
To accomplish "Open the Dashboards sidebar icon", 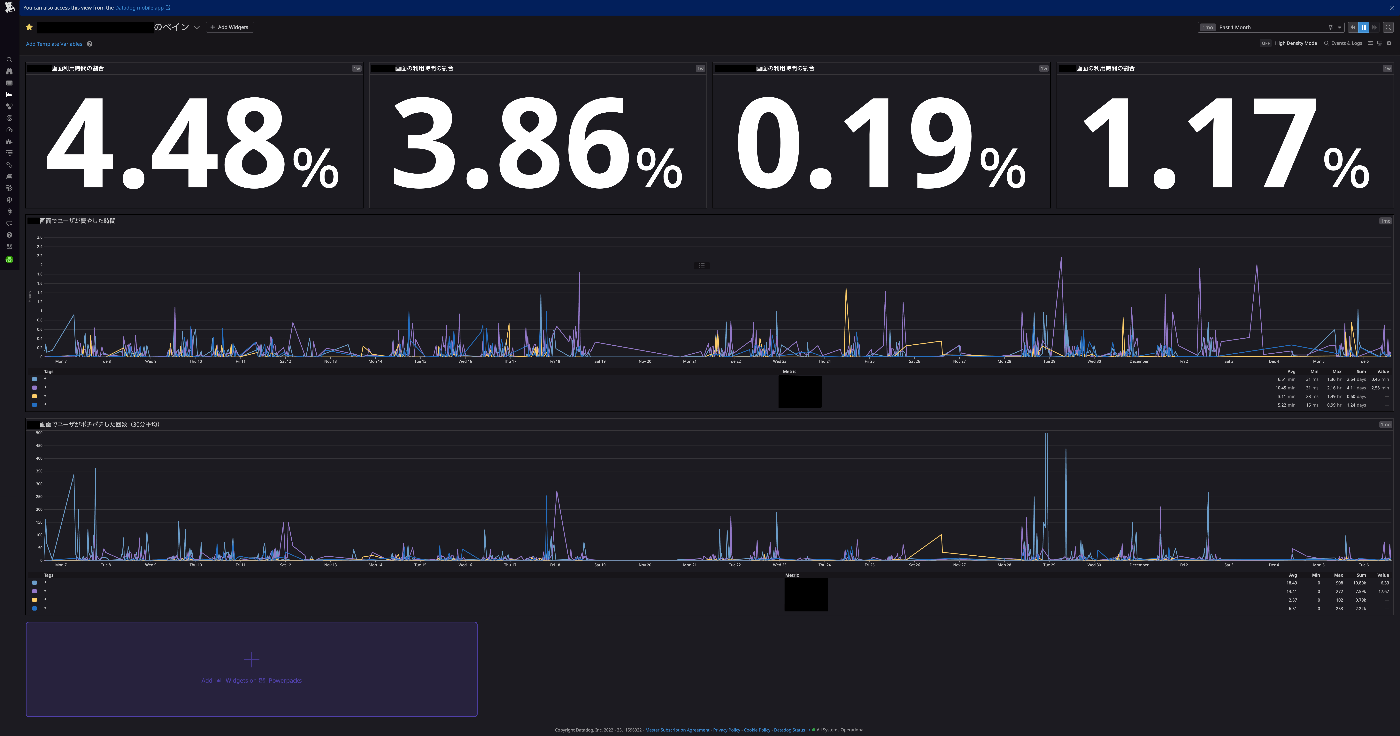I will [x=9, y=94].
